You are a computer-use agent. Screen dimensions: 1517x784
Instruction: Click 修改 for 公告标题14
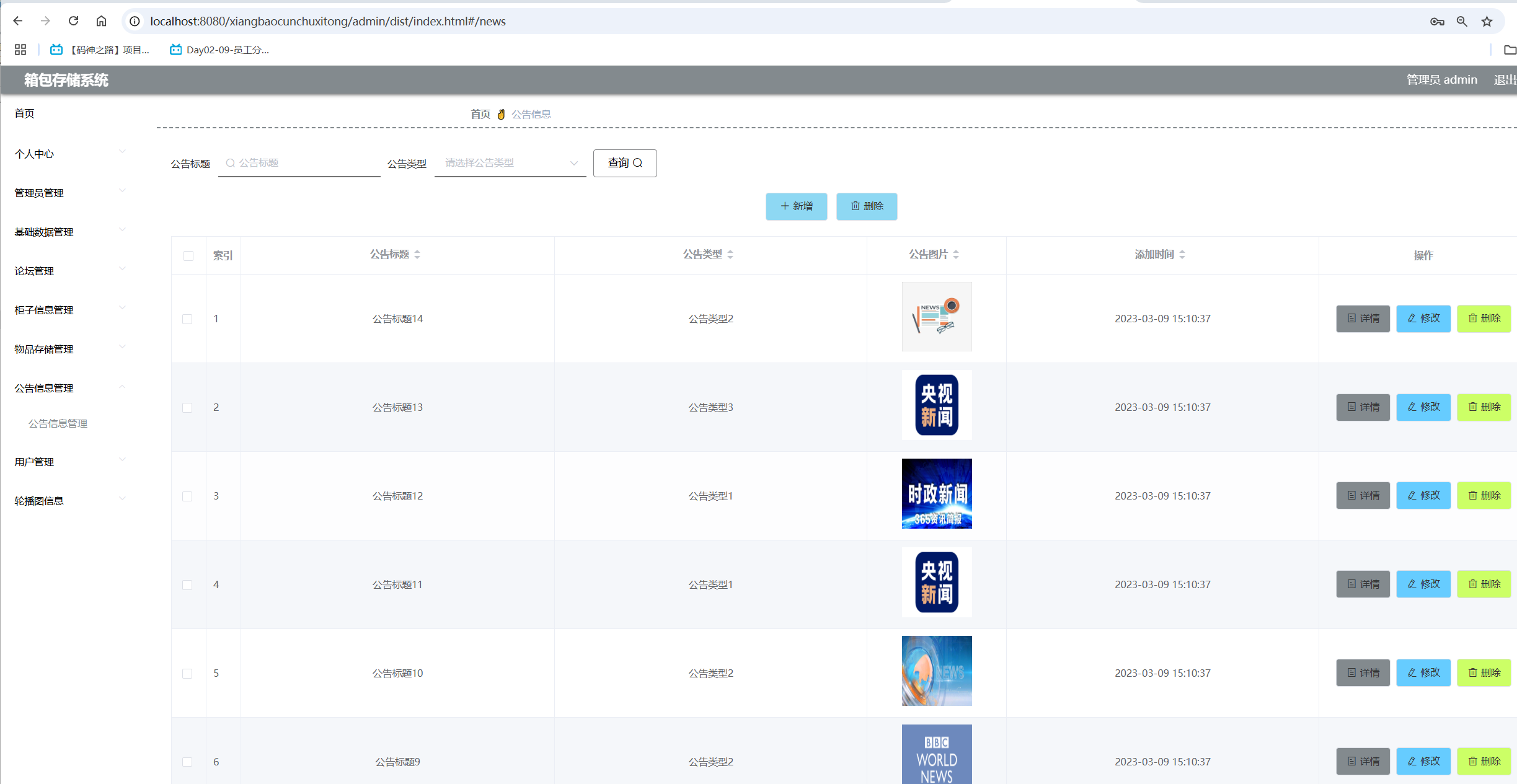(x=1423, y=319)
